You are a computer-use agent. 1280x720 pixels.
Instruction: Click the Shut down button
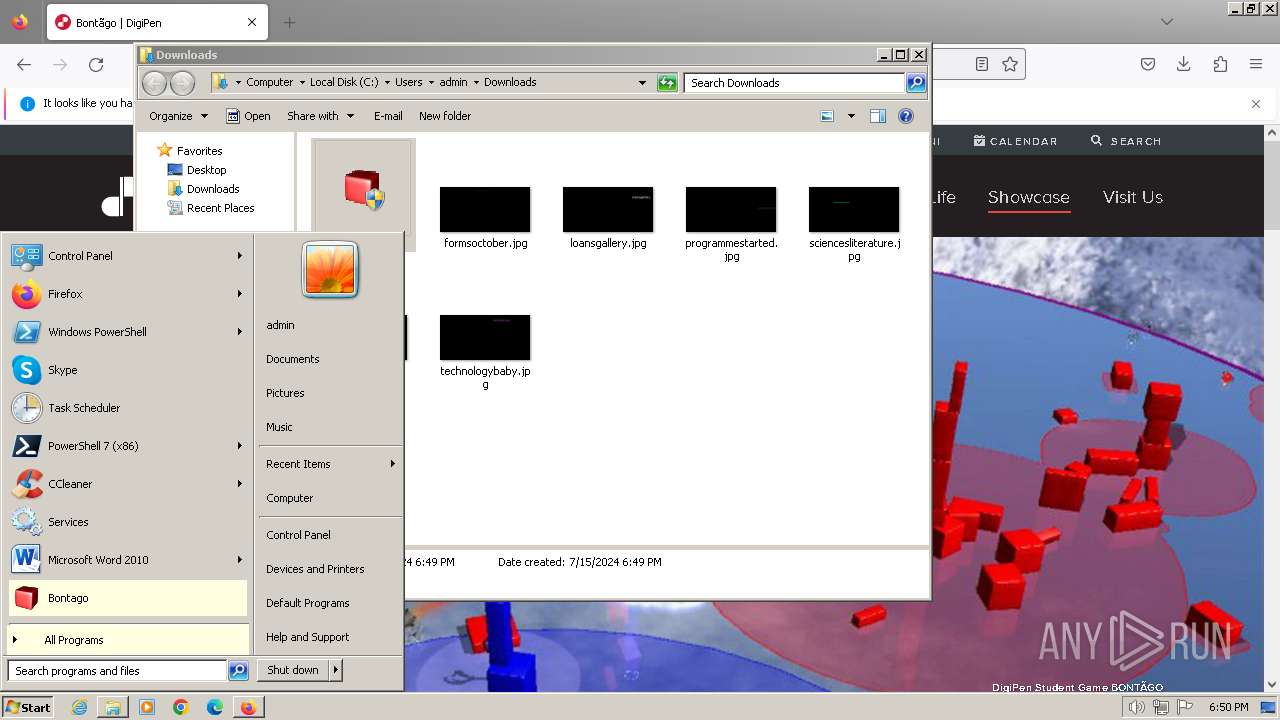coord(293,670)
